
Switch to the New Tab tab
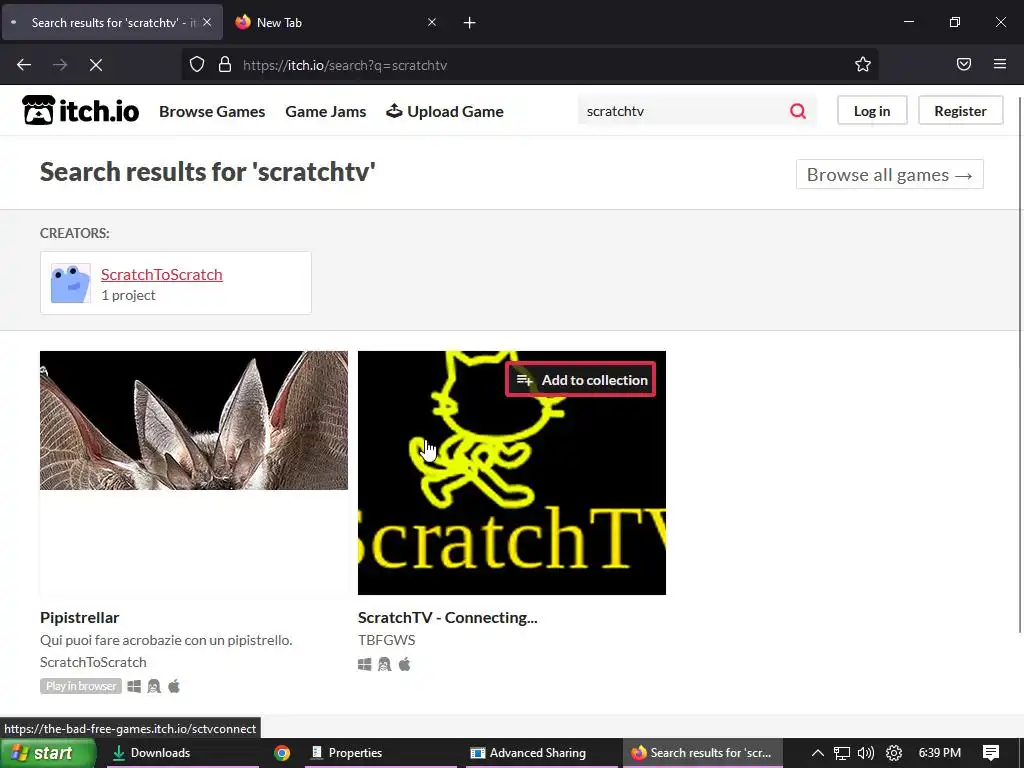point(336,23)
